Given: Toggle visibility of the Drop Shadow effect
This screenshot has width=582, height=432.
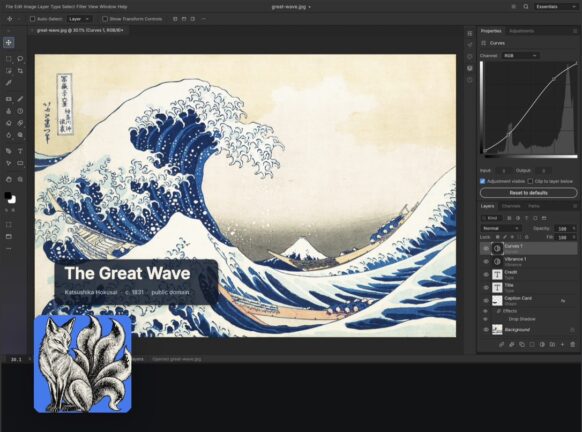Looking at the screenshot, I should pyautogui.click(x=485, y=319).
